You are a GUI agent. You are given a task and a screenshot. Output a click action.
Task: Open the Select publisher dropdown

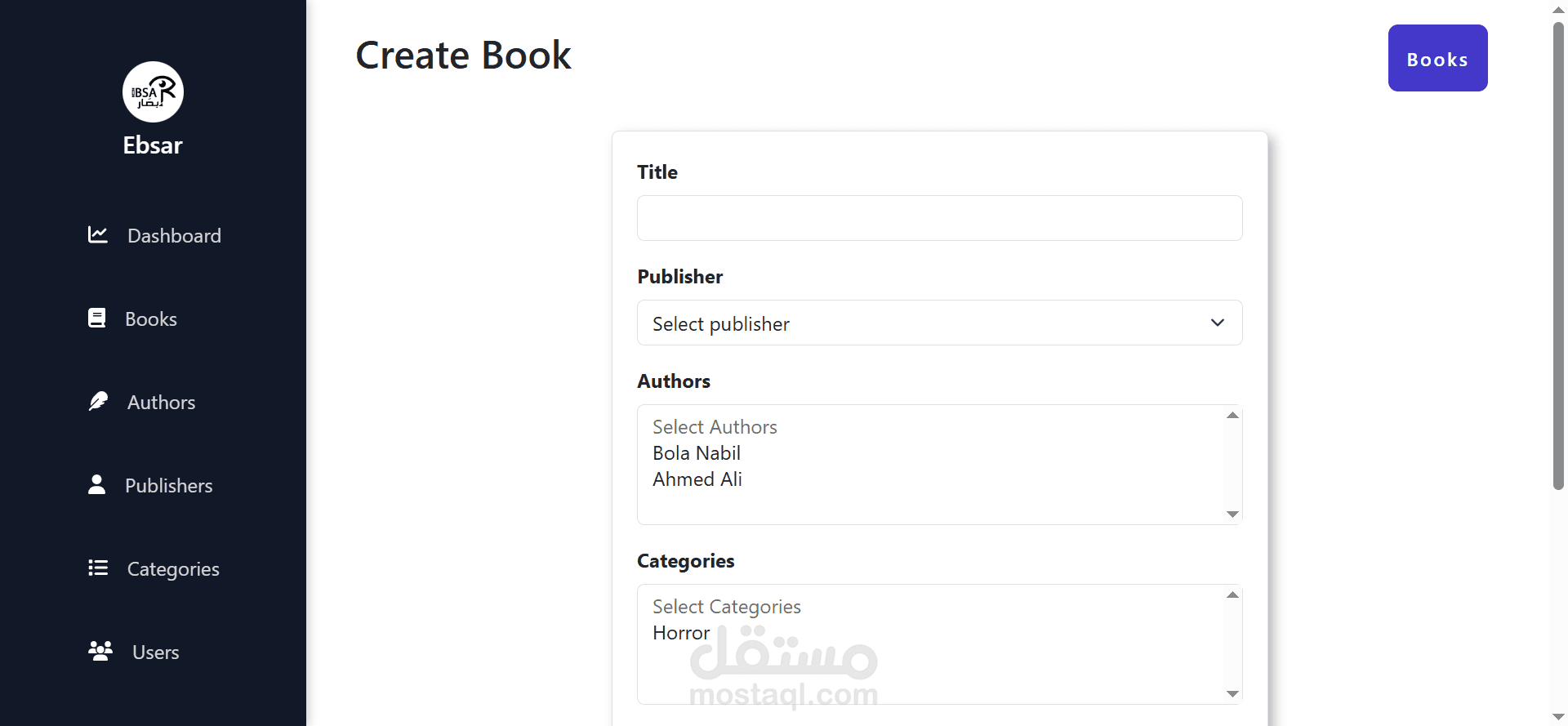(x=939, y=323)
